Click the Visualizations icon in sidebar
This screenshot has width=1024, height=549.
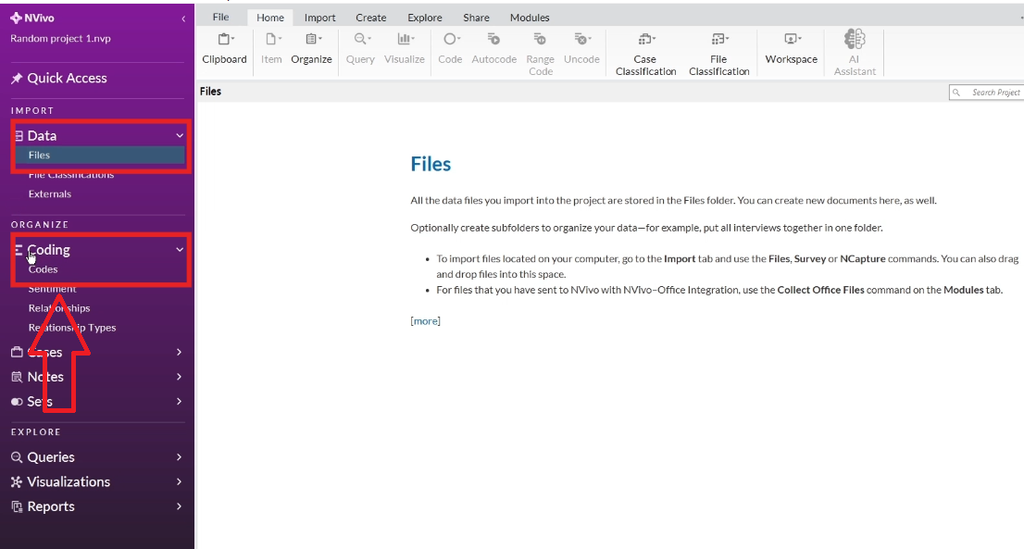tap(17, 482)
